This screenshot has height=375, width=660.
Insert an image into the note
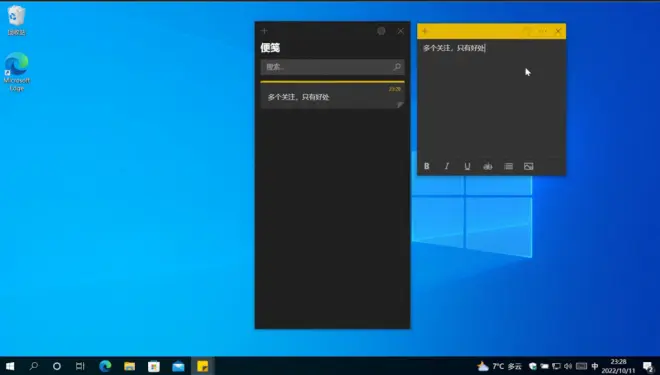pyautogui.click(x=529, y=166)
